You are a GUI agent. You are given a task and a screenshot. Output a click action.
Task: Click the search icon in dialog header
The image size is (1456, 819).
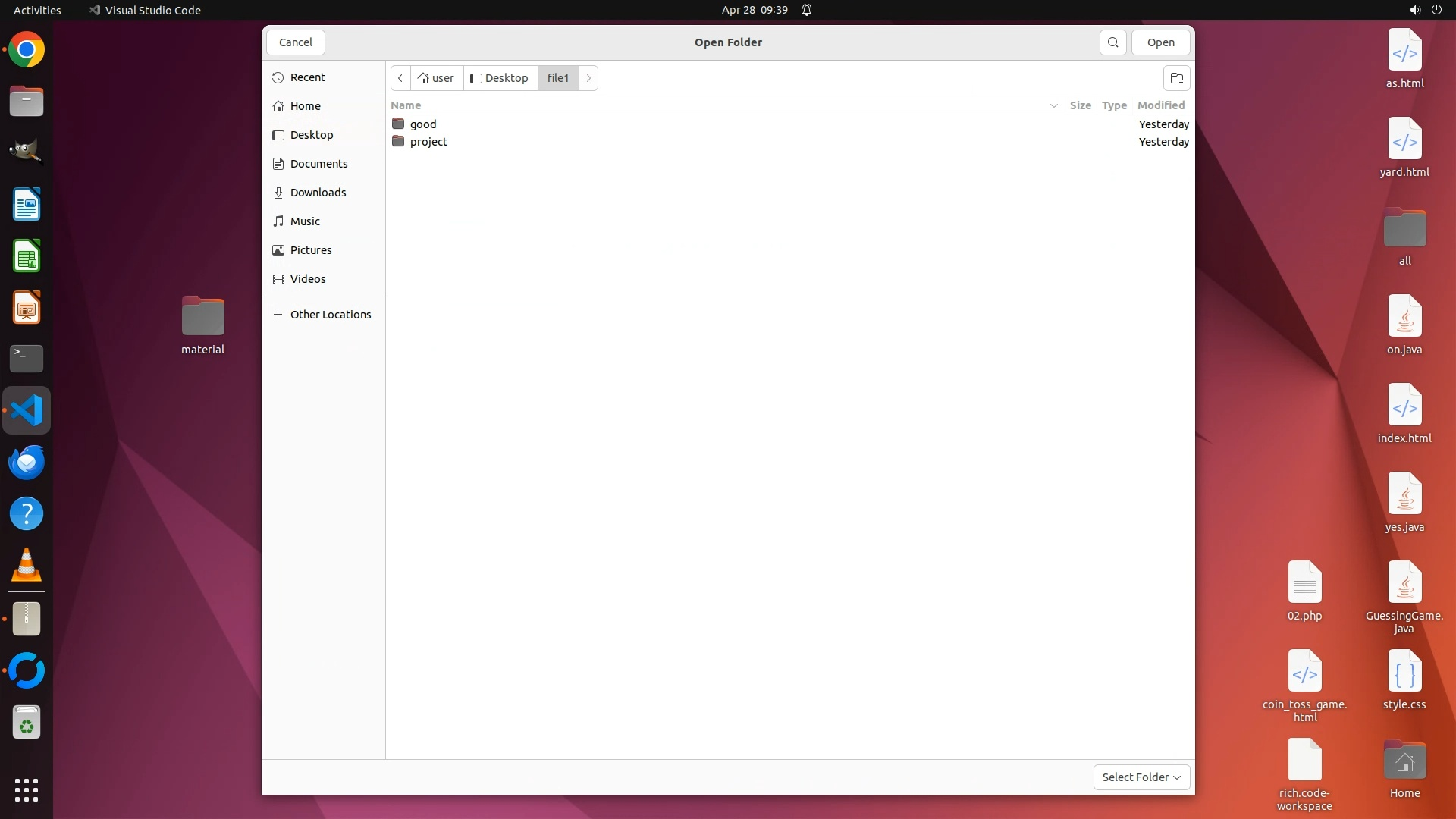click(x=1112, y=42)
